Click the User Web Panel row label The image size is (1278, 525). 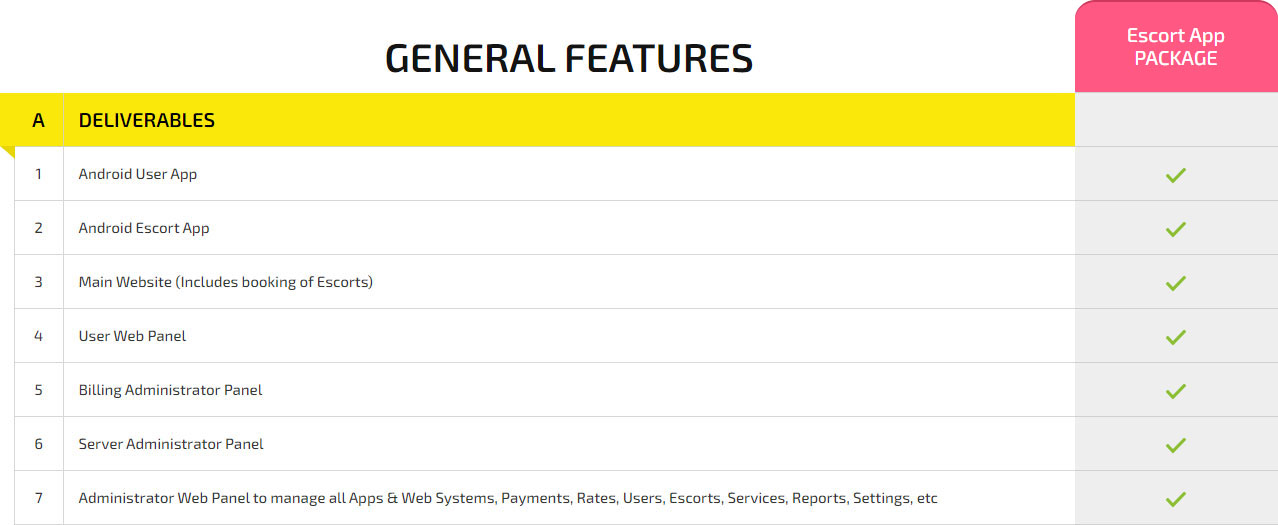click(x=132, y=336)
